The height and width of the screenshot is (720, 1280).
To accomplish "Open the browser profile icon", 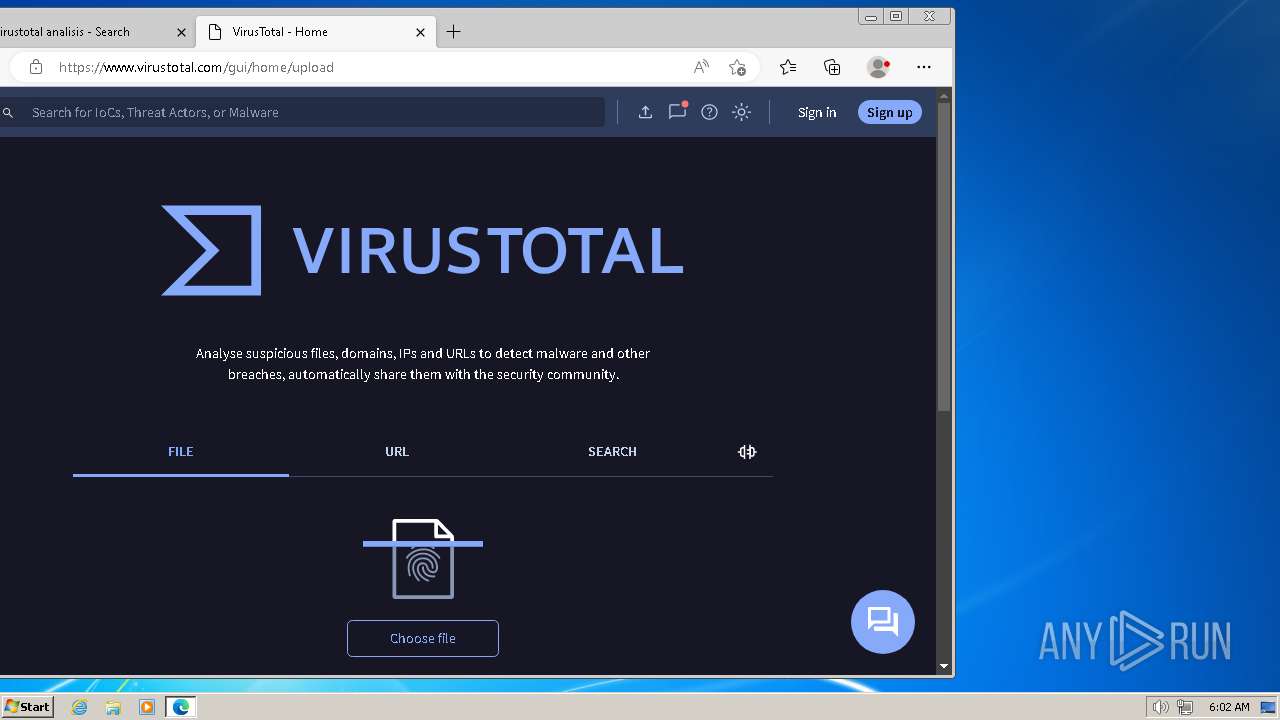I will [879, 67].
